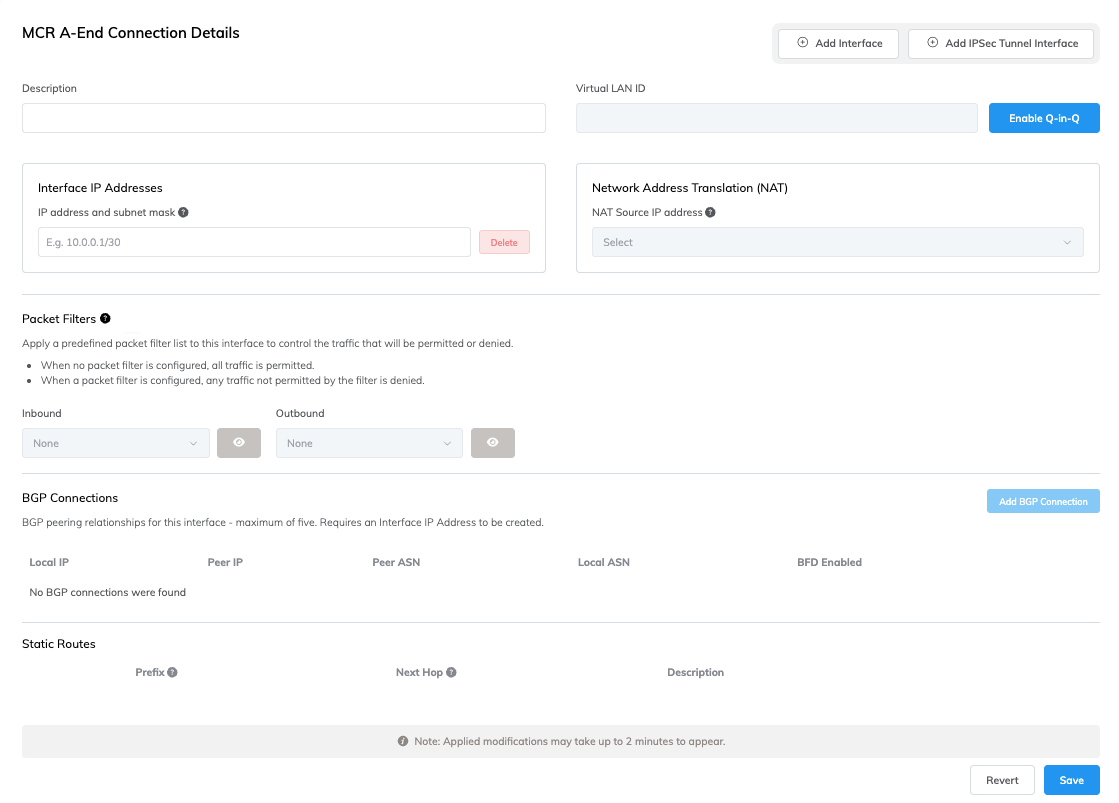
Task: Click the Prefix help icon in Static Routes
Action: pos(172,672)
